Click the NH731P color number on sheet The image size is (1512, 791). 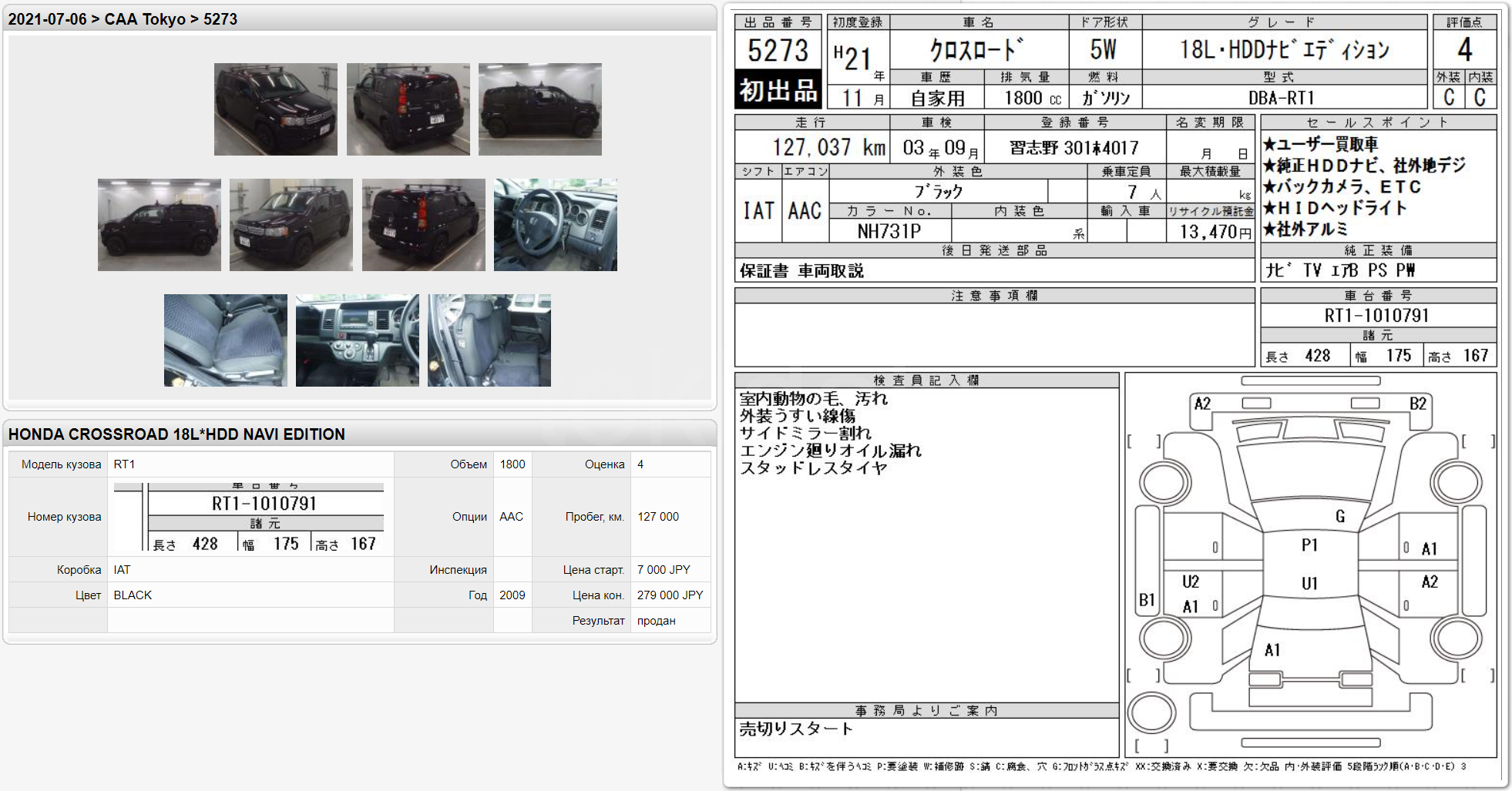pyautogui.click(x=889, y=231)
